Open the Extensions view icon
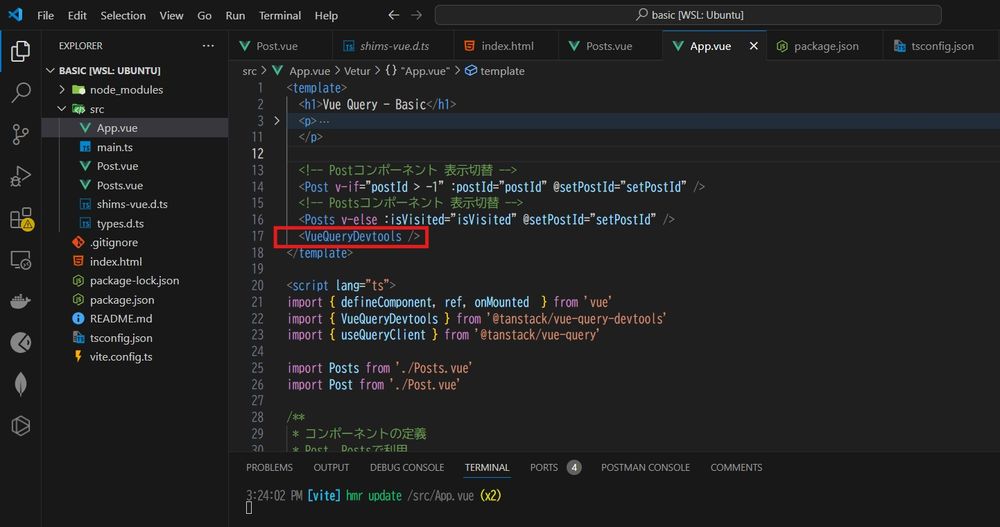1000x527 pixels. (x=20, y=218)
